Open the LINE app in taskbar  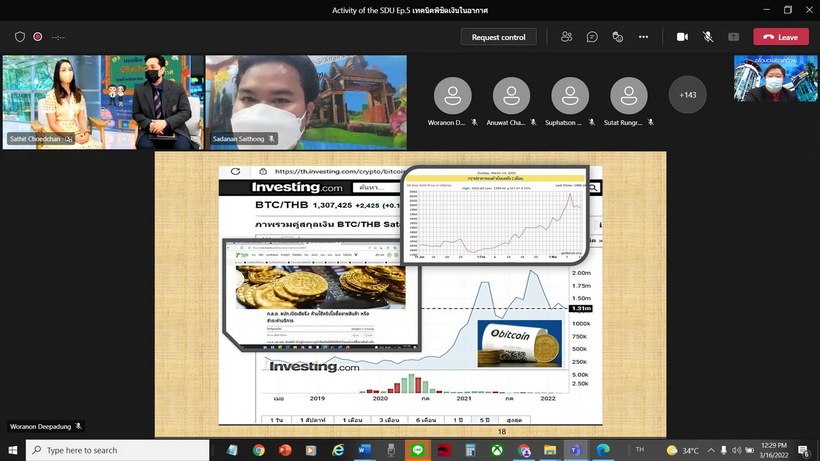(418, 450)
